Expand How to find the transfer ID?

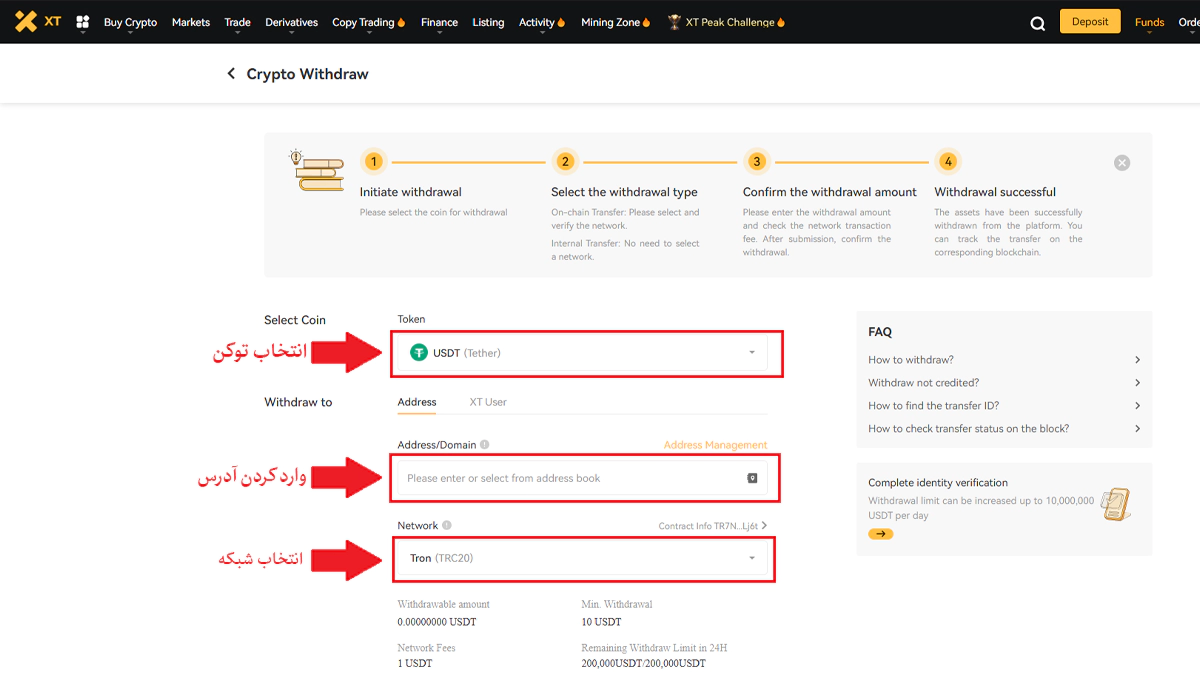pyautogui.click(x=1004, y=406)
